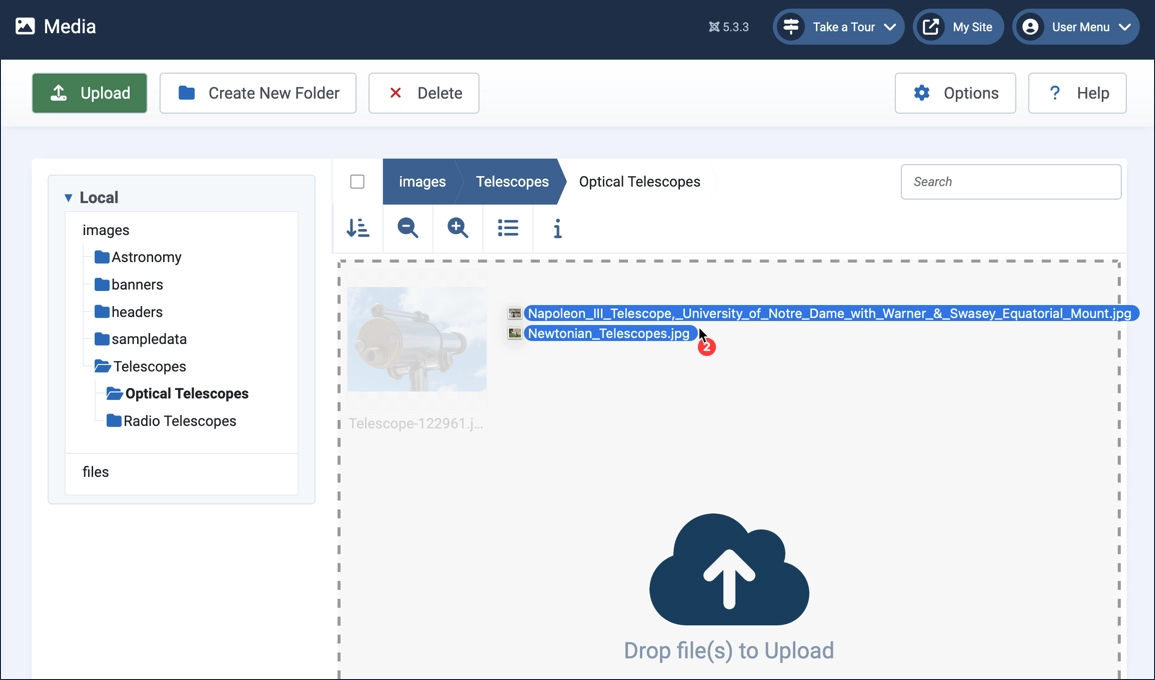Switch to list view icon
The image size is (1155, 680).
[508, 229]
